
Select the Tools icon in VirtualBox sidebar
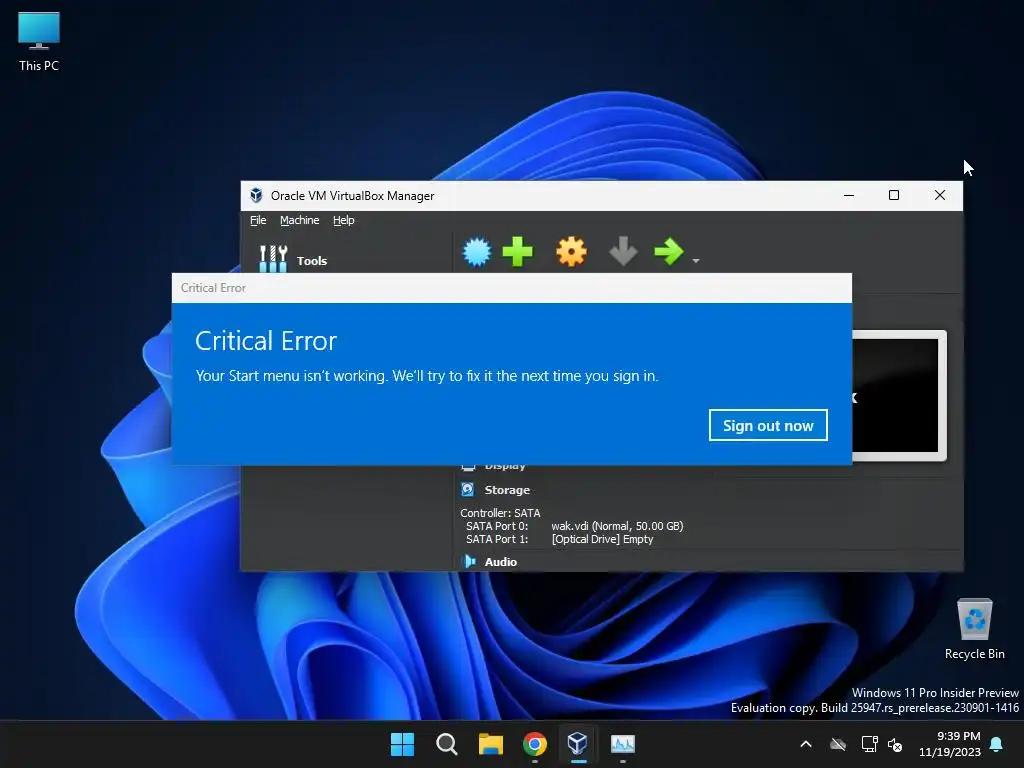pyautogui.click(x=273, y=259)
